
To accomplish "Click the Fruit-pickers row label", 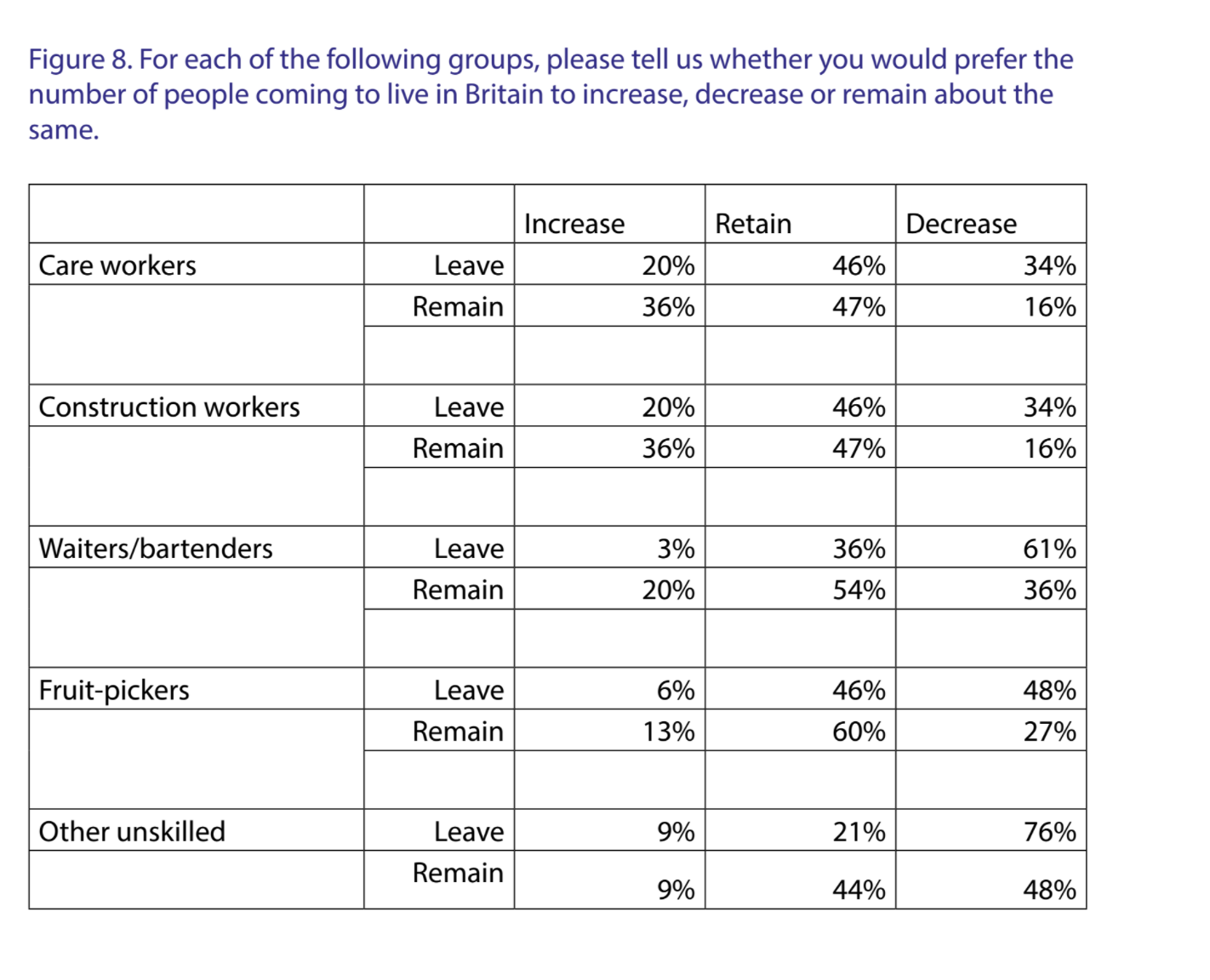I will pyautogui.click(x=114, y=690).
